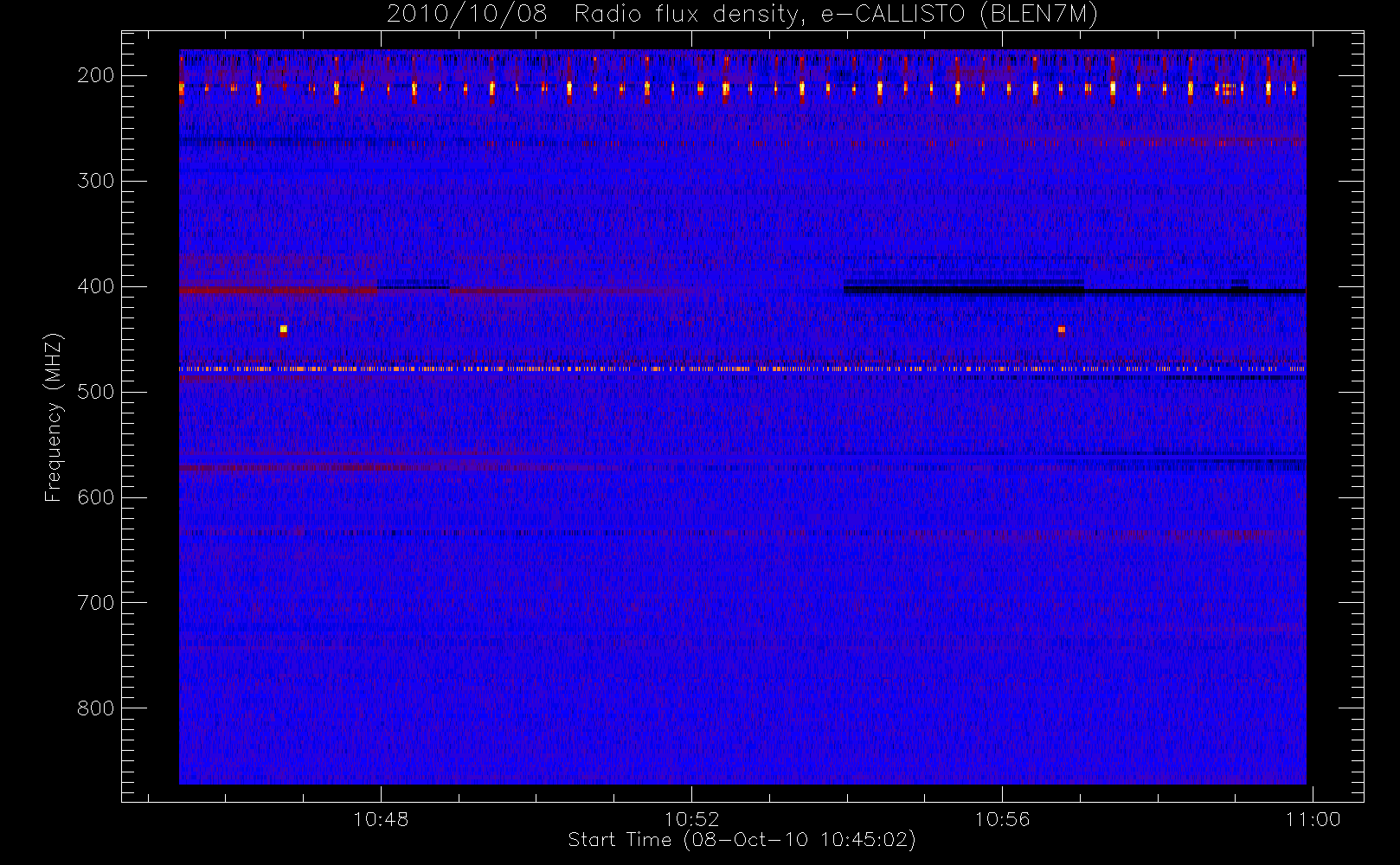Screen dimensions: 1400x865
Task: Click the 'Start Time (08-Oct-10 10:45:02)' label
Action: (x=742, y=840)
